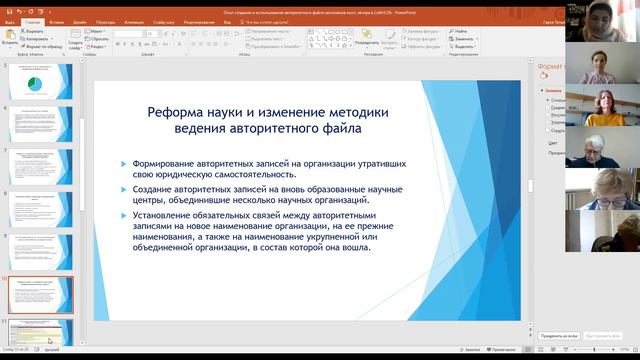Select the first fill radio option in Format pane
The width and height of the screenshot is (640, 360).
tap(548, 100)
